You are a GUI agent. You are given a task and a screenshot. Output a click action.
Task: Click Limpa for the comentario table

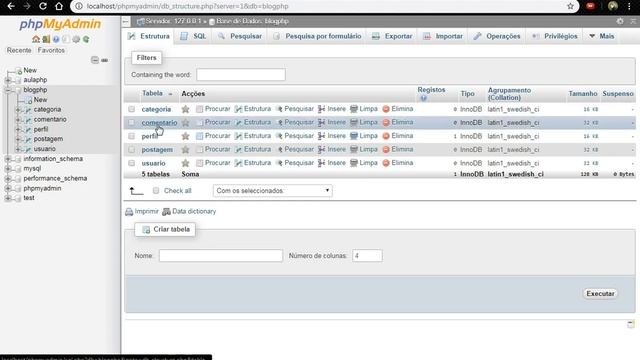pos(364,122)
